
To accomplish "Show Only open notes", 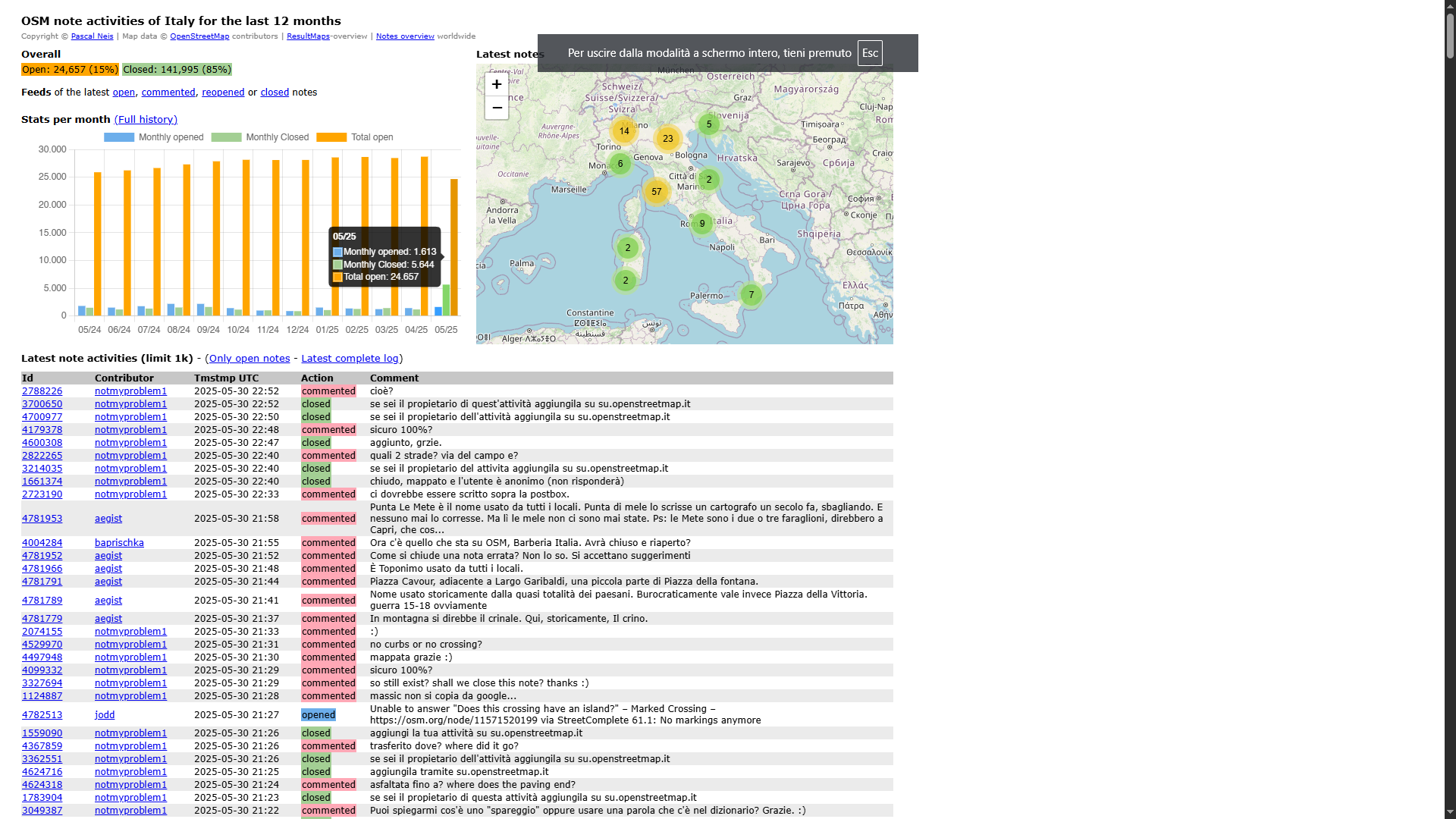I will click(x=249, y=359).
